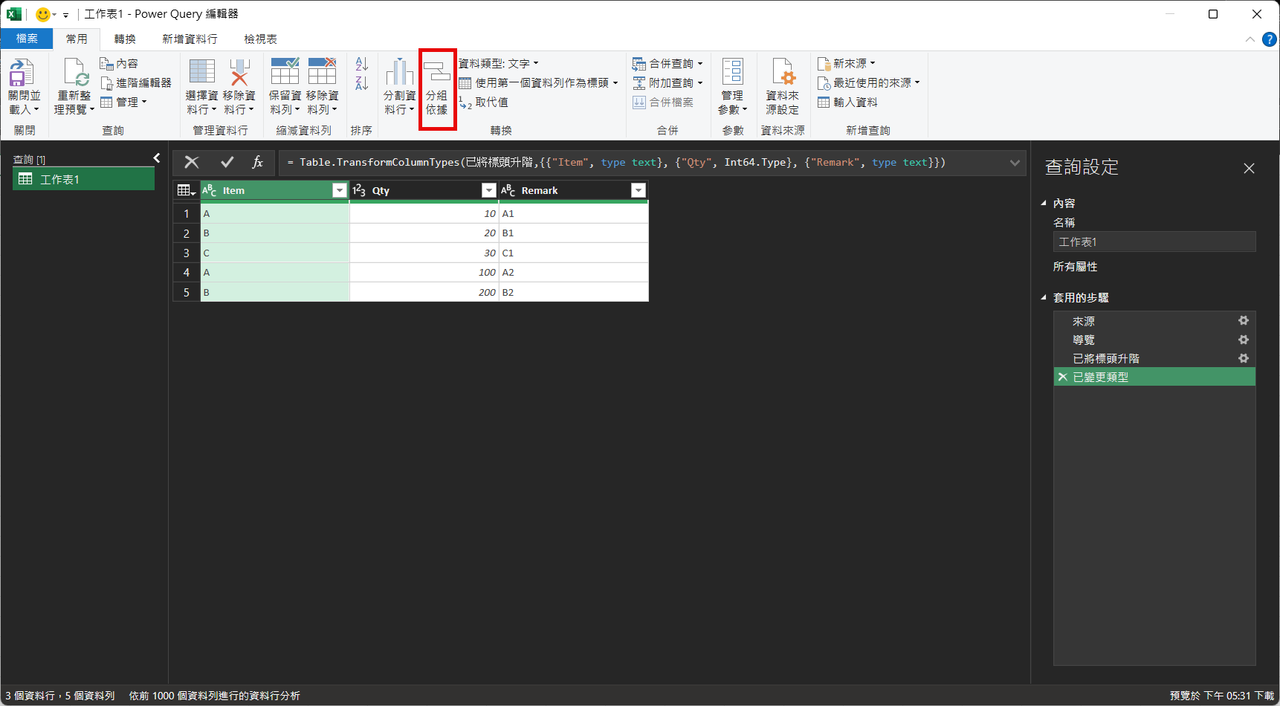Click 使用第一個資料列作為標頭 button

[x=538, y=83]
